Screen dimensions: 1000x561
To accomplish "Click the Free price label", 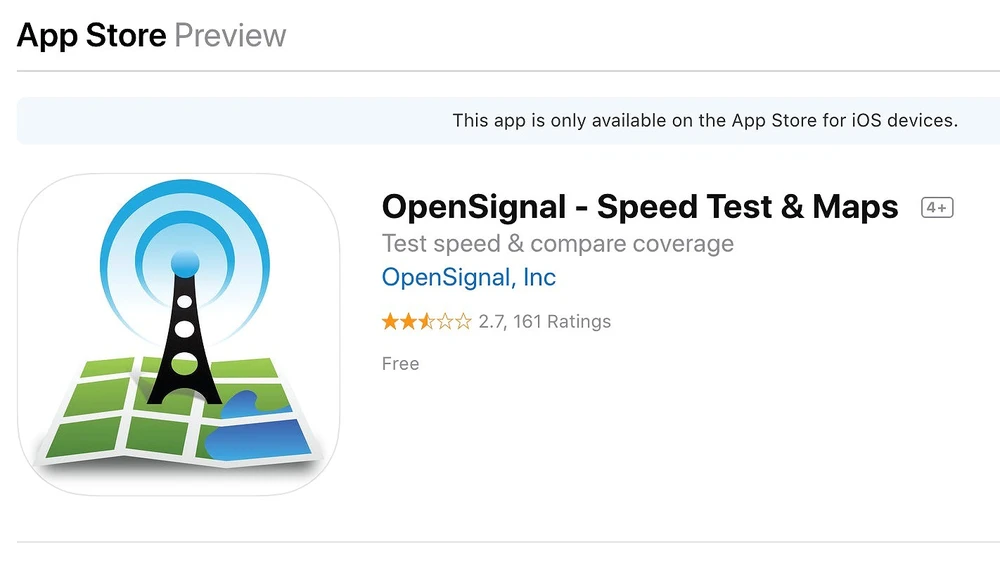I will click(400, 364).
